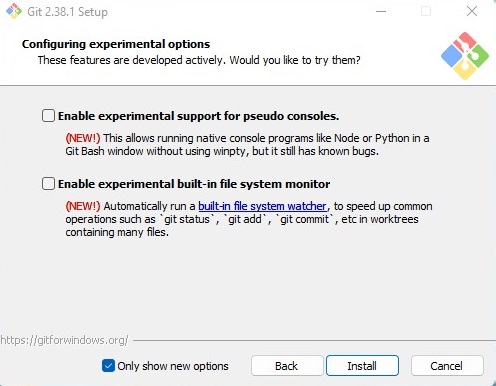
Task: Open the built-in file system watcher link
Action: pyautogui.click(x=262, y=206)
